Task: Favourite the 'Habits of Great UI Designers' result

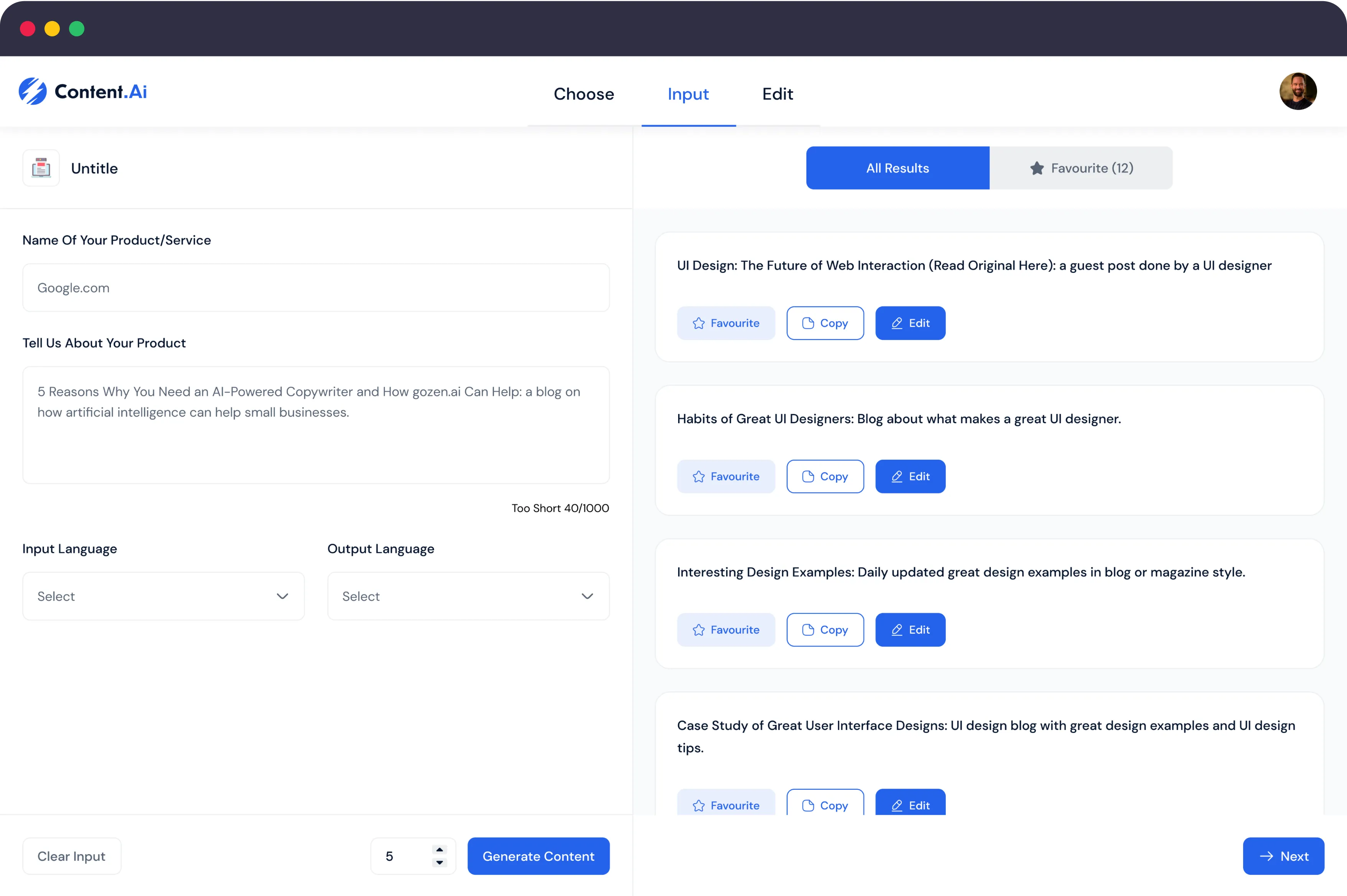Action: click(x=725, y=477)
